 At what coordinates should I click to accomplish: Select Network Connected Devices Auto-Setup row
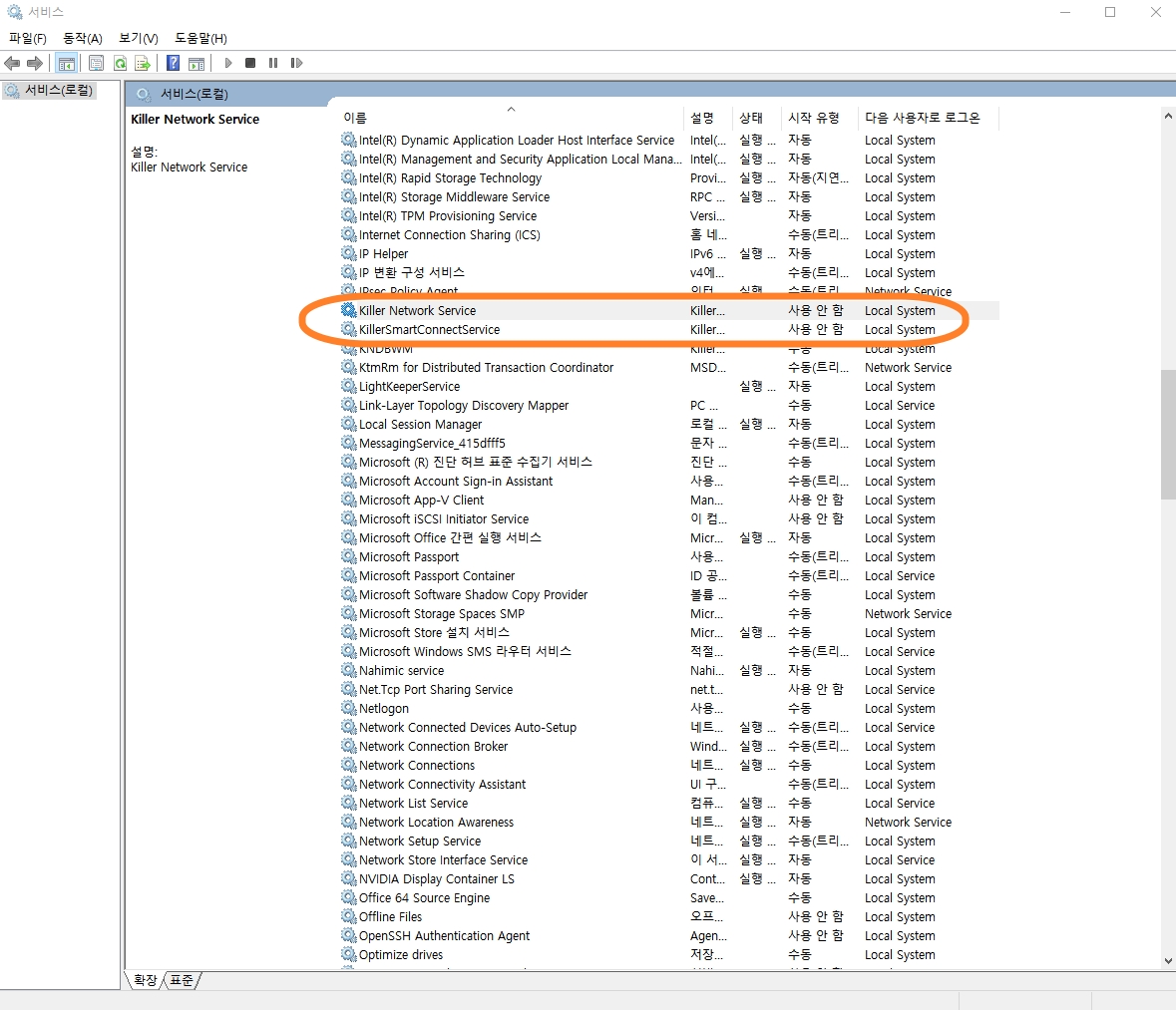click(669, 727)
